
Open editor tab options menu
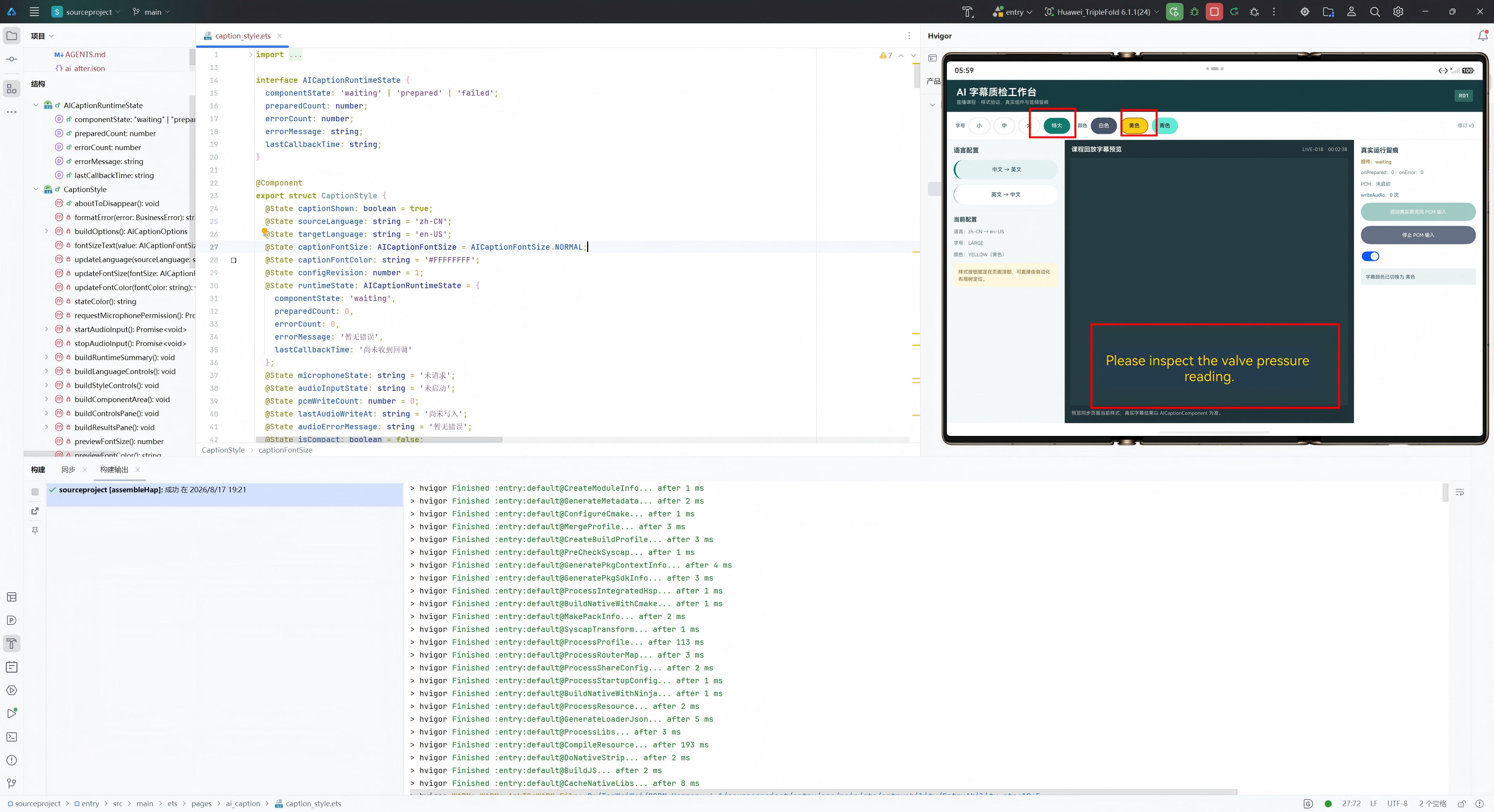(x=909, y=36)
